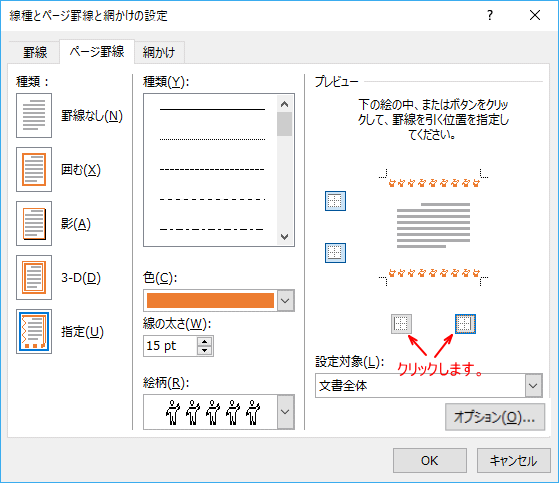Select the 影 (shadow) border style icon
The width and height of the screenshot is (559, 483).
[x=34, y=223]
